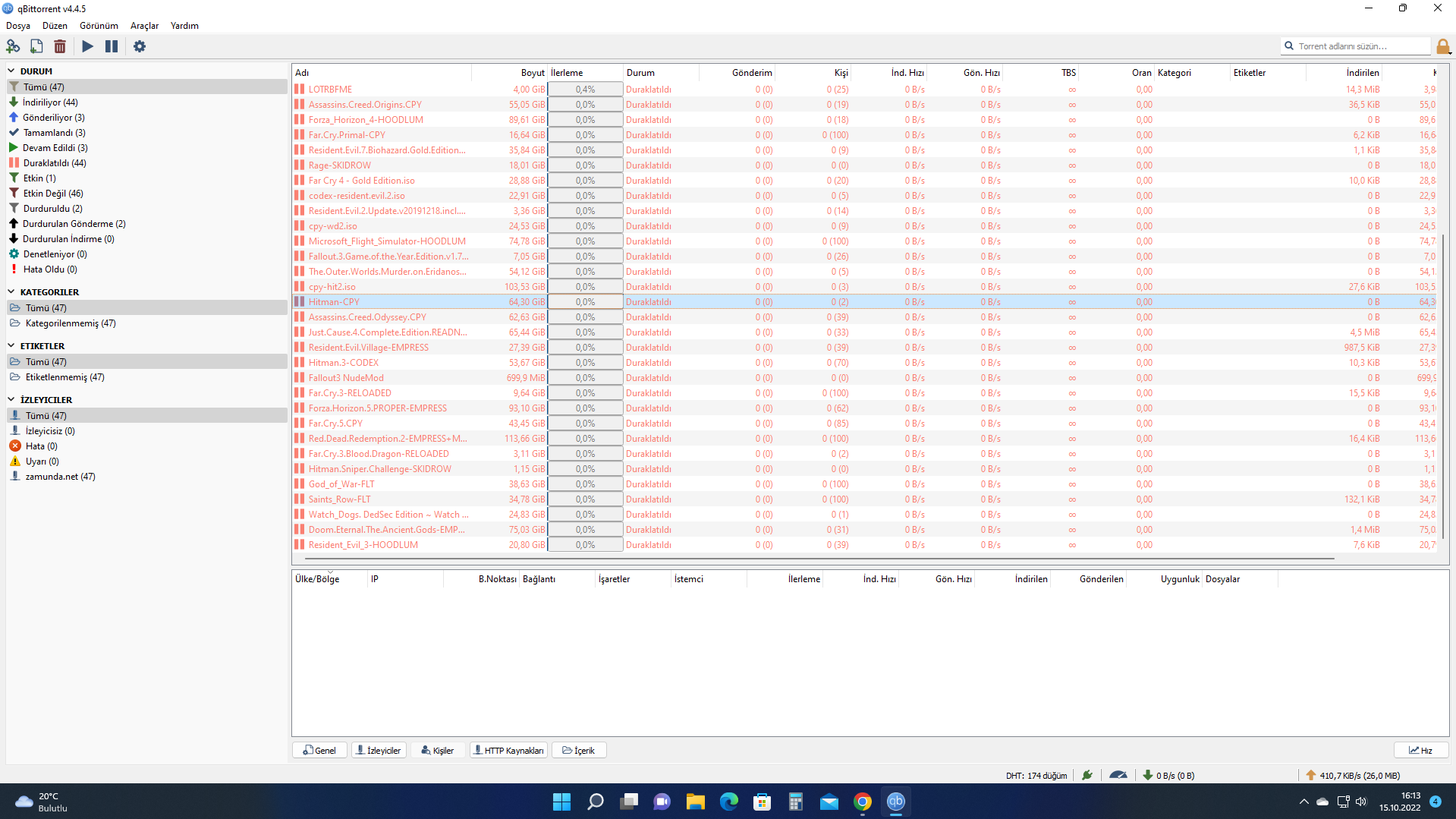The width and height of the screenshot is (1456, 819).
Task: Click the add torrent file toolbar icon
Action: pos(36,46)
